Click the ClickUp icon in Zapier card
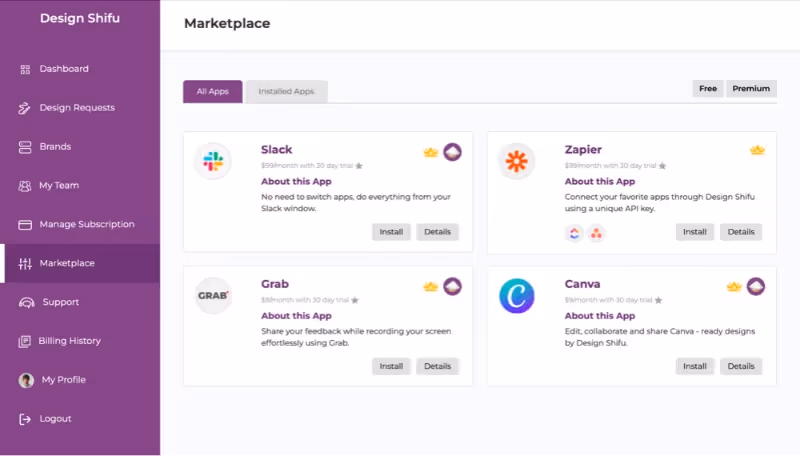The height and width of the screenshot is (456, 800). 574,234
